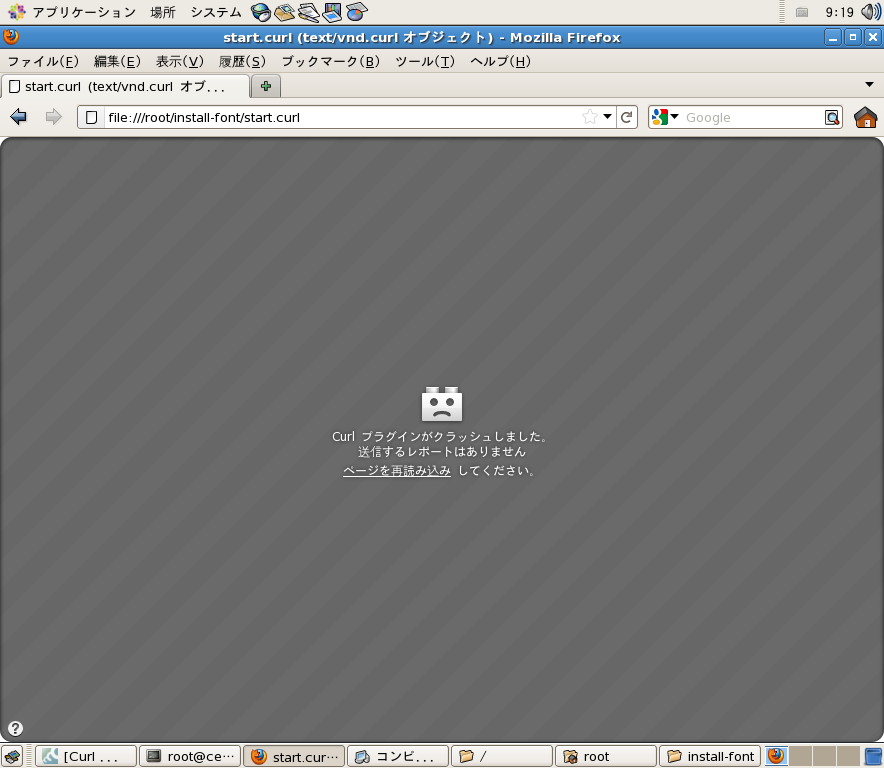Click the ページを再読み込み link
The height and width of the screenshot is (768, 884).
pos(396,470)
